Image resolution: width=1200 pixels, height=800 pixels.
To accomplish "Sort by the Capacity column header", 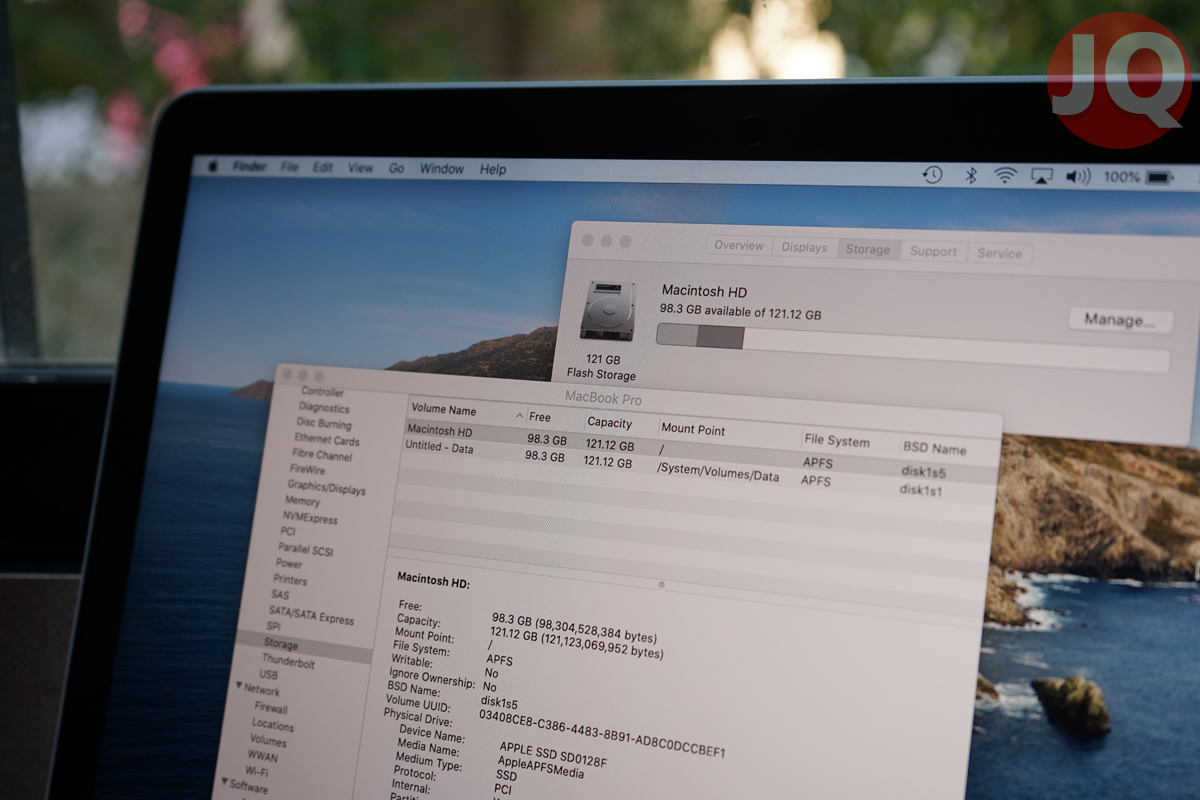I will pyautogui.click(x=609, y=422).
